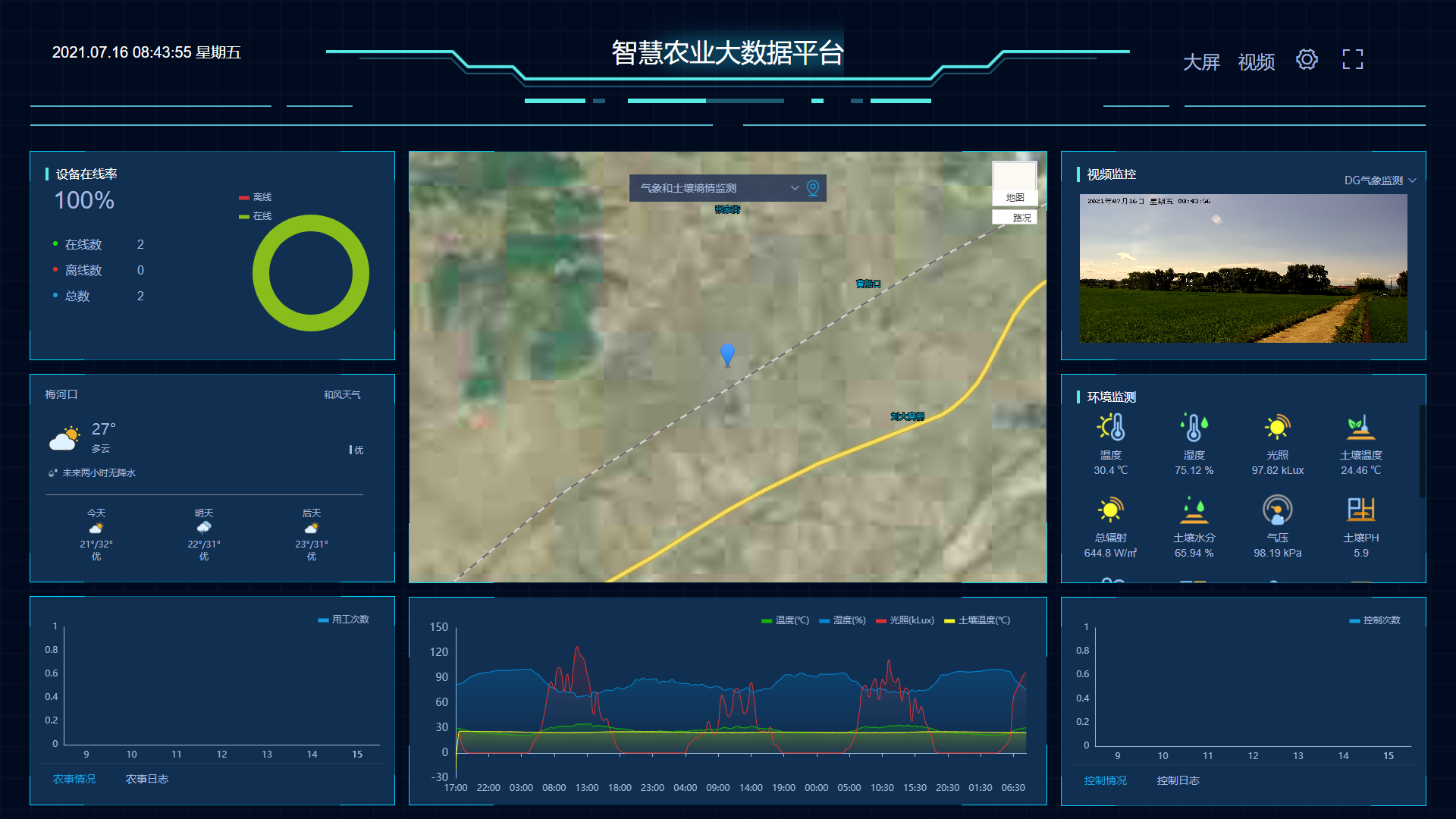Toggle the 路况 traffic layer on the map
The height and width of the screenshot is (819, 1456).
click(x=1015, y=218)
